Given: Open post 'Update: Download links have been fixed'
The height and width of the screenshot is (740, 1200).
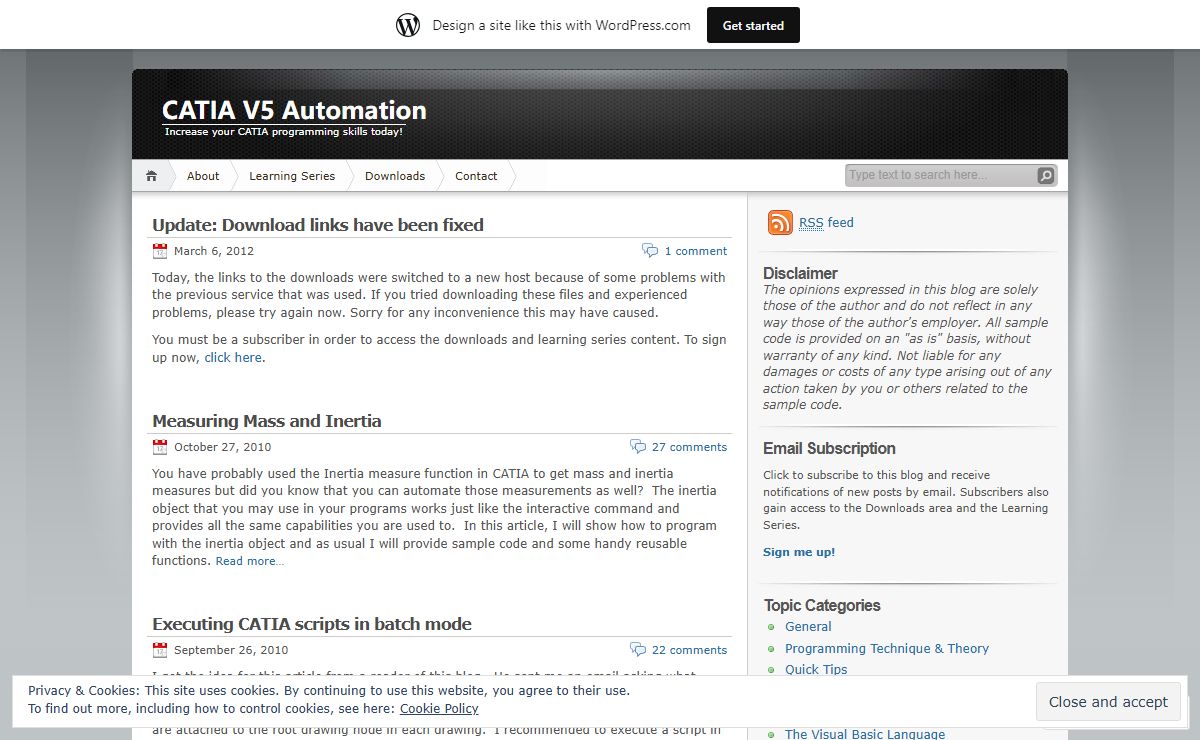Looking at the screenshot, I should (x=318, y=225).
